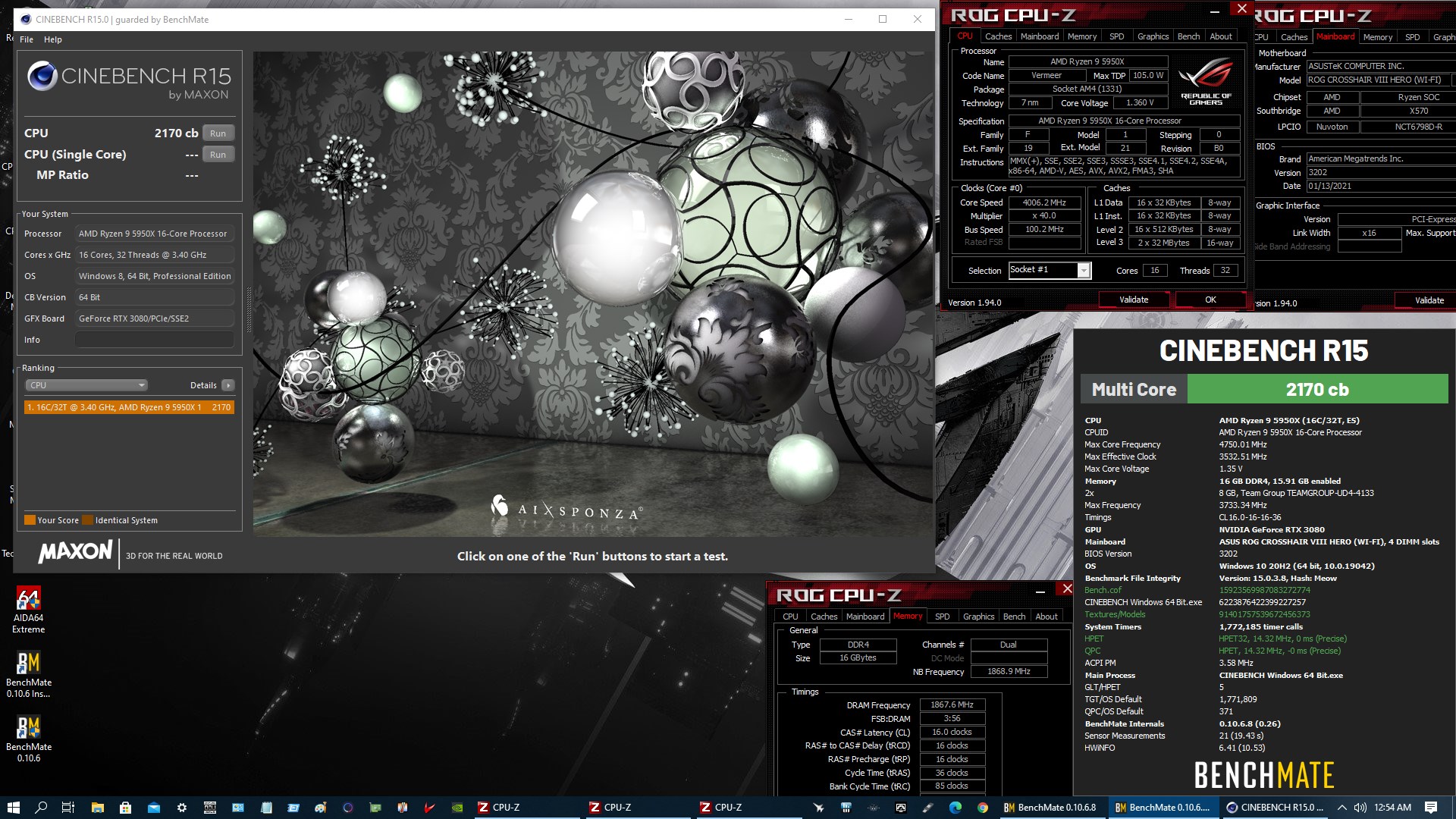Click the rendered Cinebench scene image

click(x=593, y=294)
